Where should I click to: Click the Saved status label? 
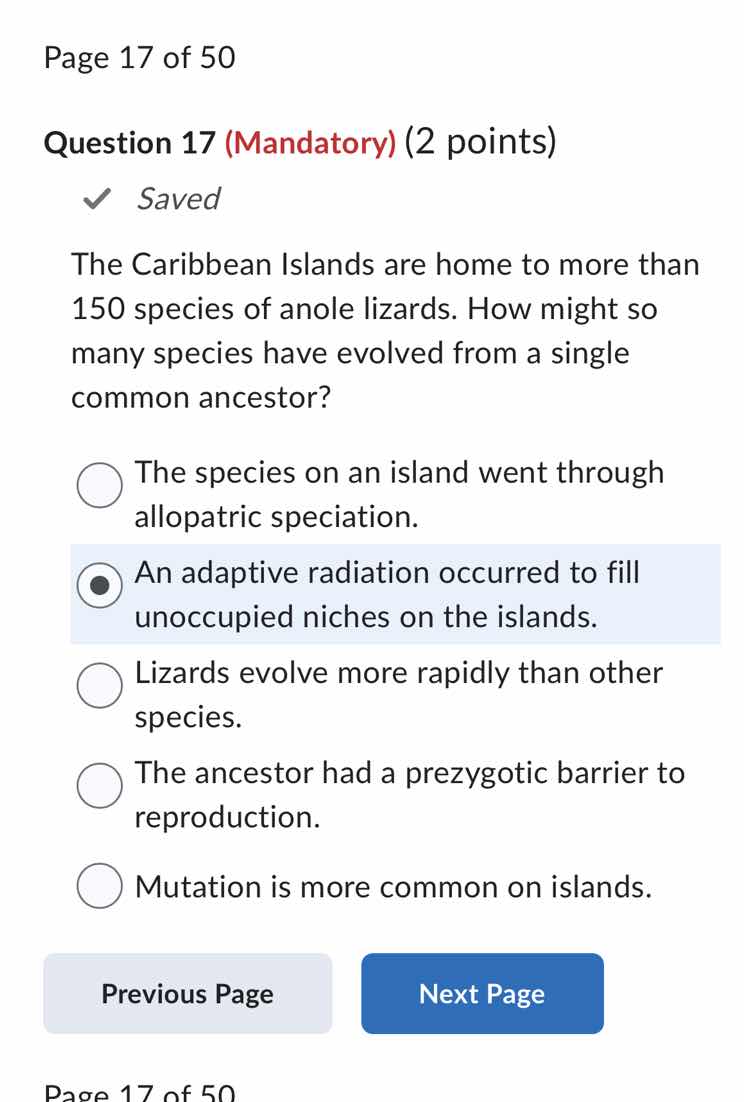point(177,199)
